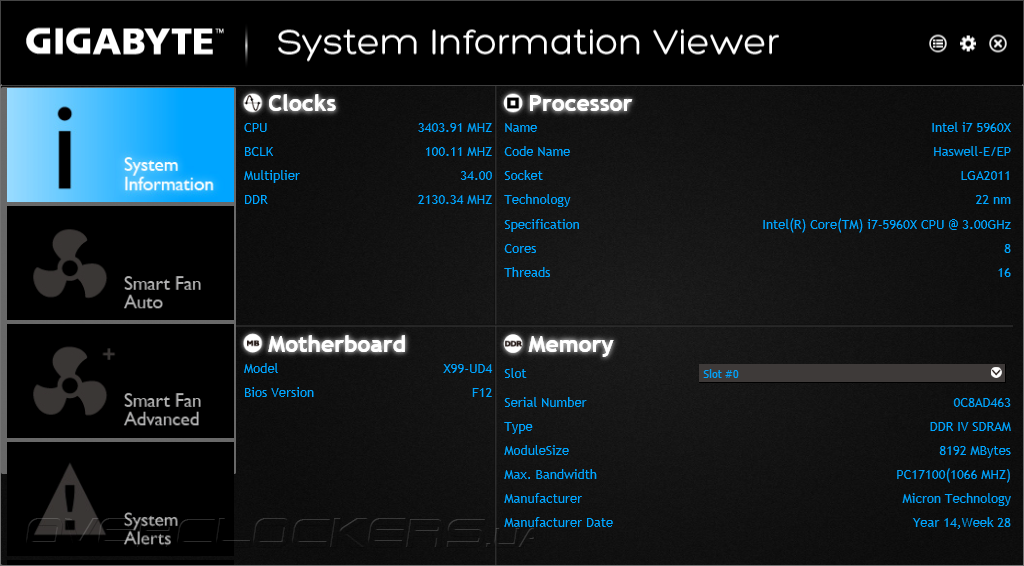The width and height of the screenshot is (1024, 566).
Task: Click the Serial Number label
Action: [x=545, y=403]
